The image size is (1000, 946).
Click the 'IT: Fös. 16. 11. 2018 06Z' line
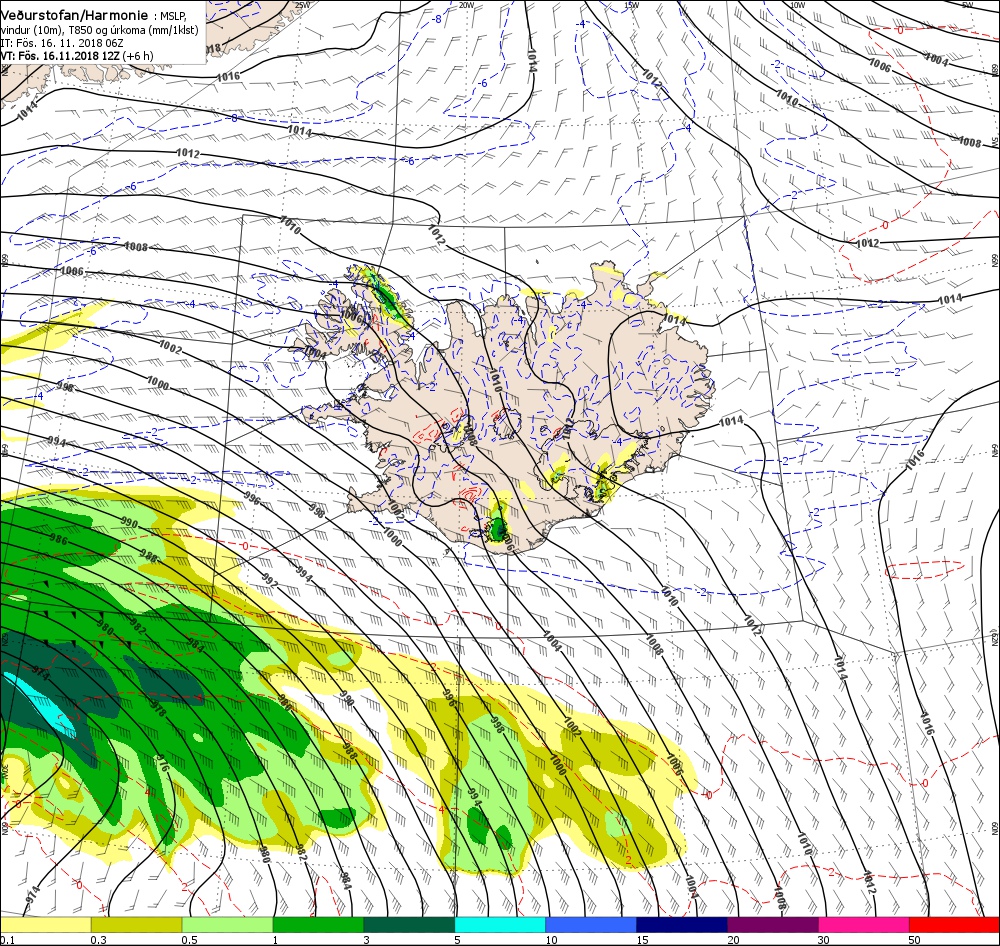click(x=62, y=43)
